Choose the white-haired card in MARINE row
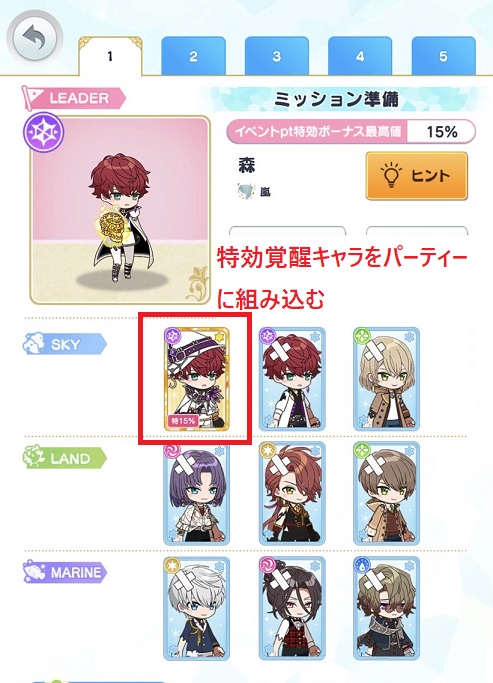Image resolution: width=493 pixels, height=683 pixels. (x=196, y=609)
